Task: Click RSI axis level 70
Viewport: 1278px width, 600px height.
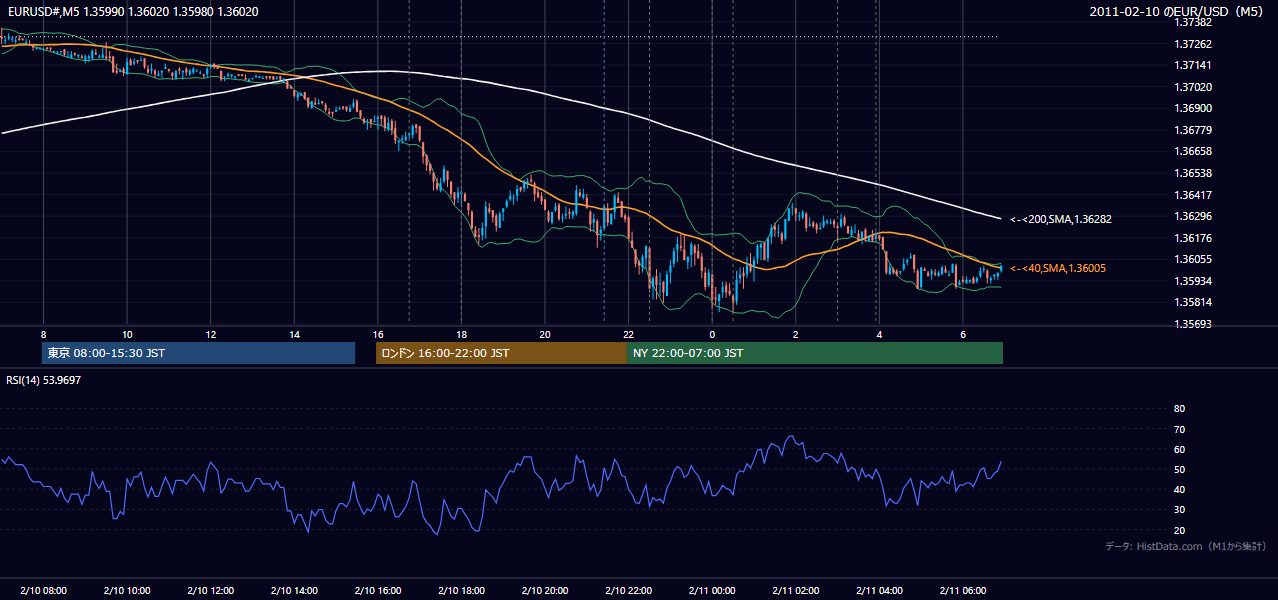Action: pos(1179,429)
